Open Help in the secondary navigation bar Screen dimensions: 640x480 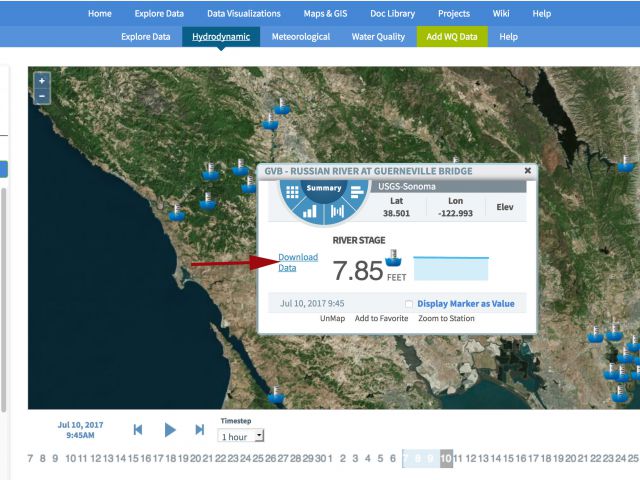(x=508, y=37)
